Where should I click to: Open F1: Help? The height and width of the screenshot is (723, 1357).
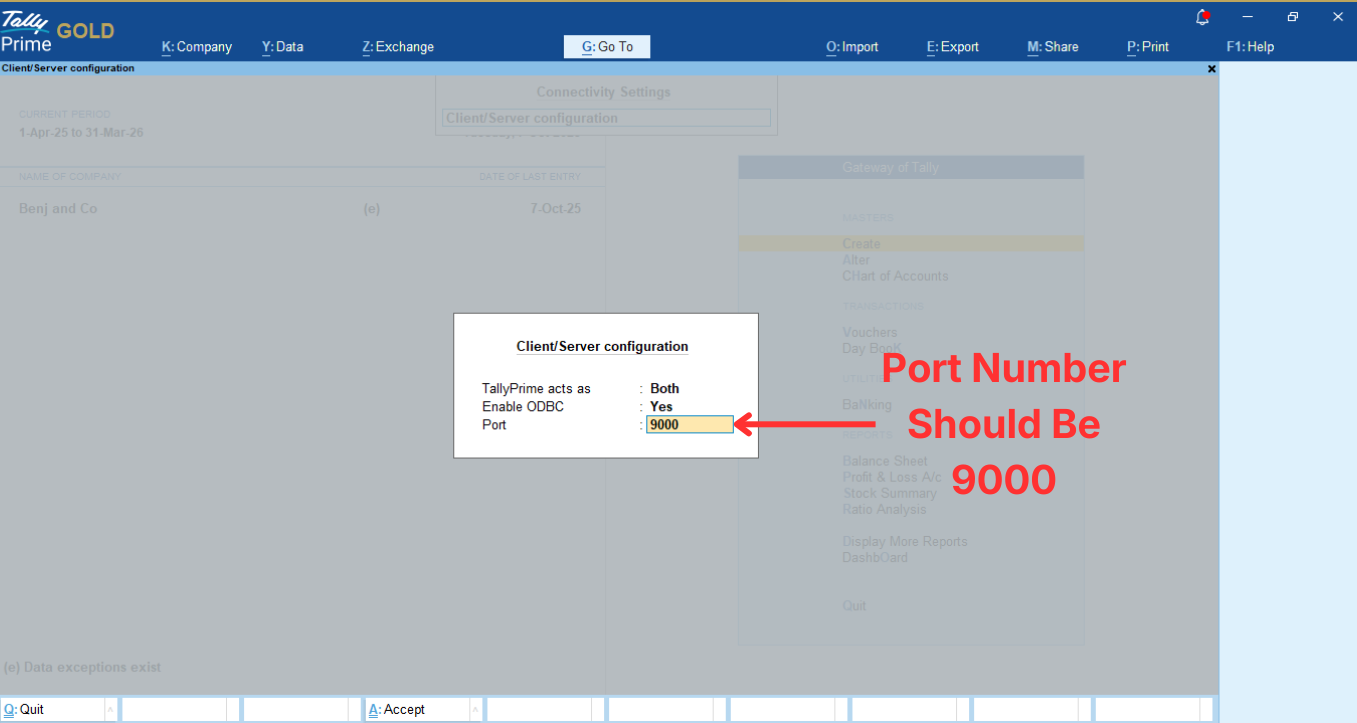[1250, 47]
